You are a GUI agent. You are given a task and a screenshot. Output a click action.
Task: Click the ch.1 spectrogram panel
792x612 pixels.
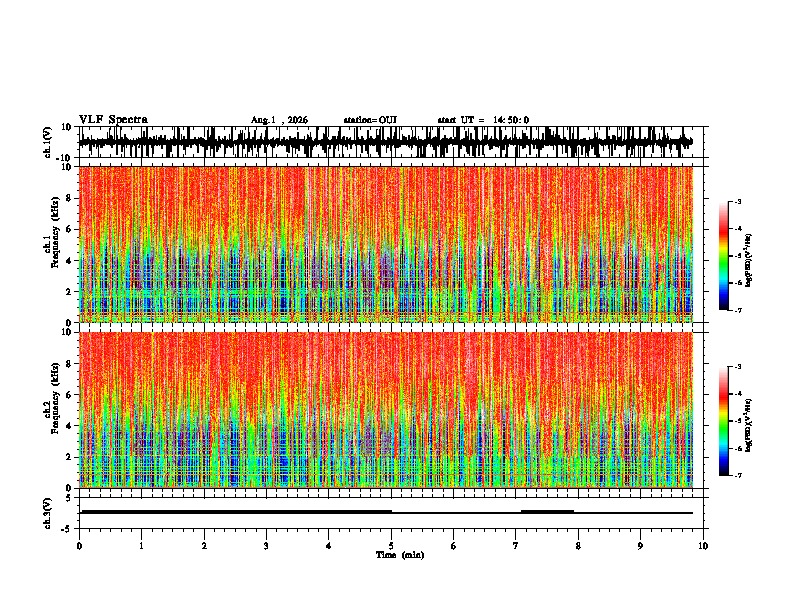point(386,244)
